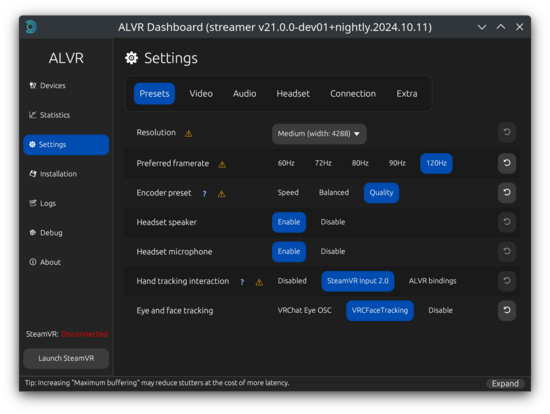The width and height of the screenshot is (550, 414).
Task: Click the Hand tracking interaction help icon
Action: [242, 282]
